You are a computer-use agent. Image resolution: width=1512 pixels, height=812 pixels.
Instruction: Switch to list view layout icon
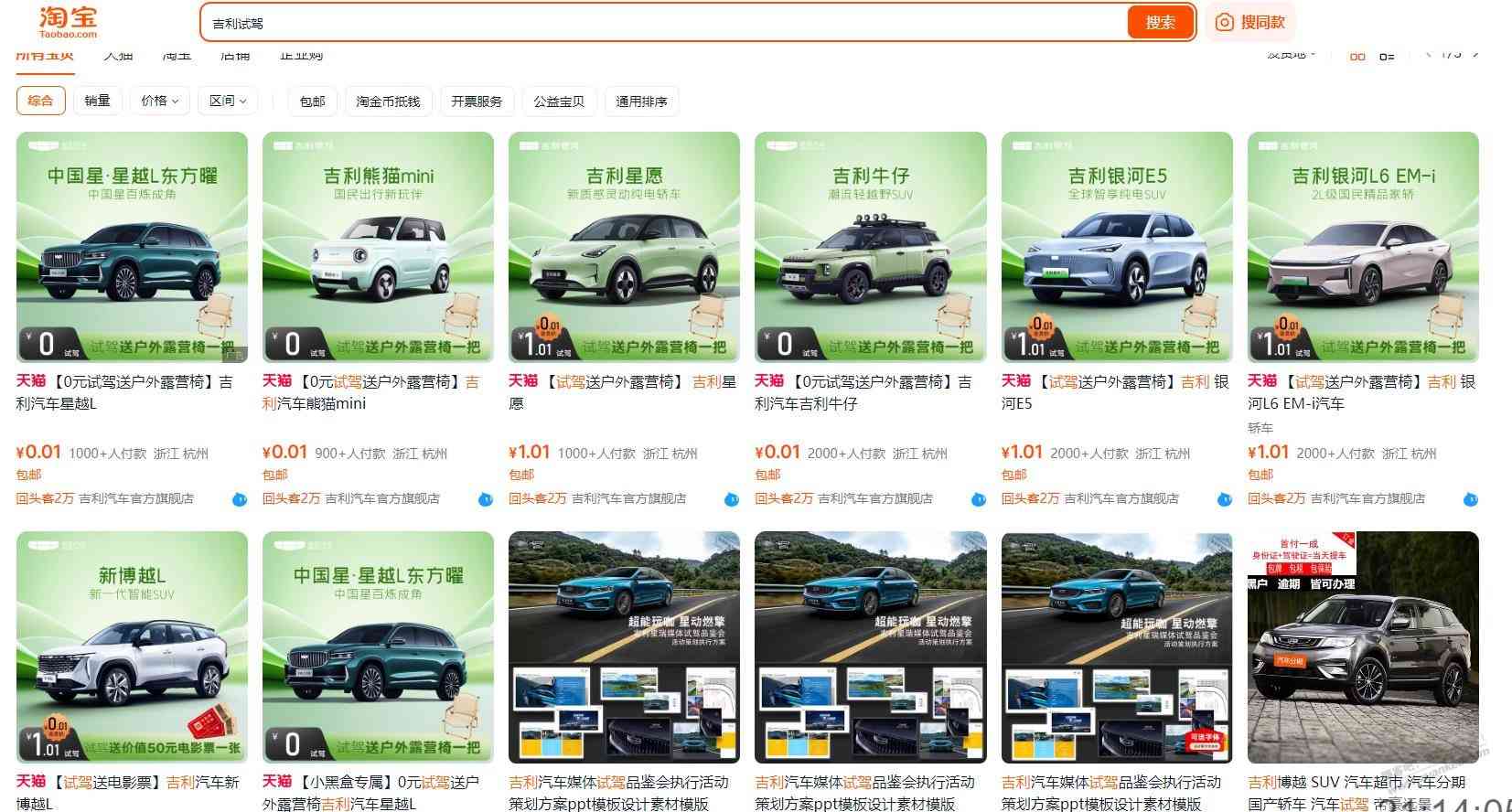[1387, 56]
